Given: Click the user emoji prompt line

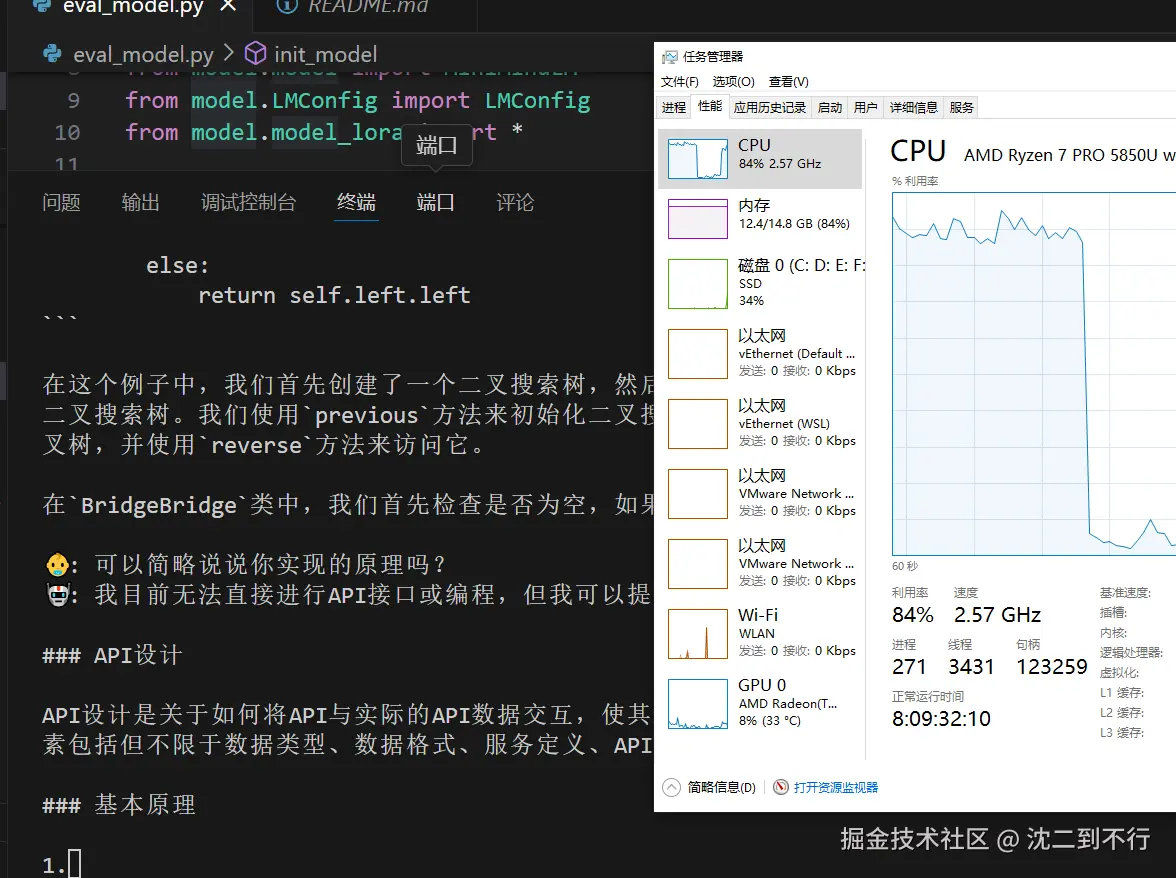Looking at the screenshot, I should (244, 565).
